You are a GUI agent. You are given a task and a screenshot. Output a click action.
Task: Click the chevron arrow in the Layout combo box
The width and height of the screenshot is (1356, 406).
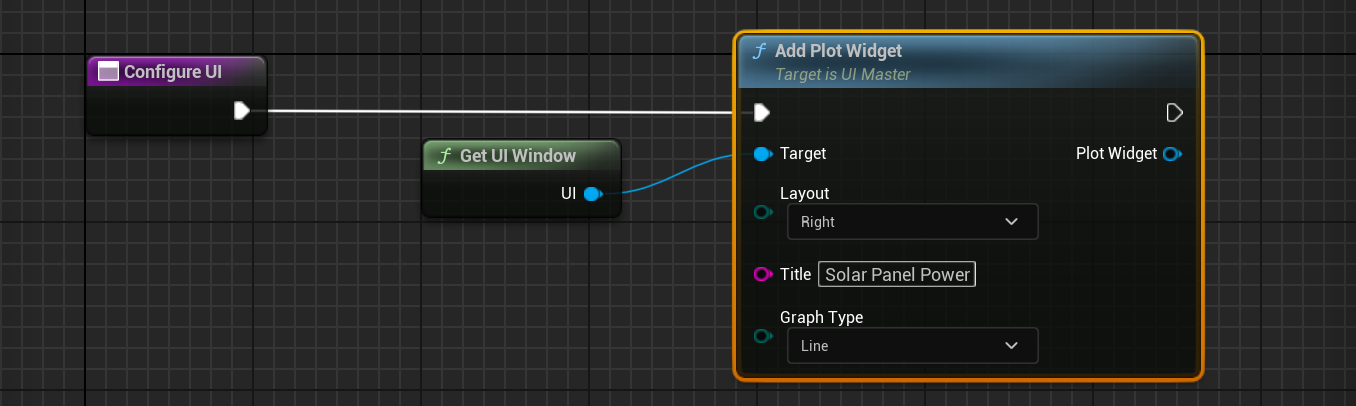[x=1011, y=222]
